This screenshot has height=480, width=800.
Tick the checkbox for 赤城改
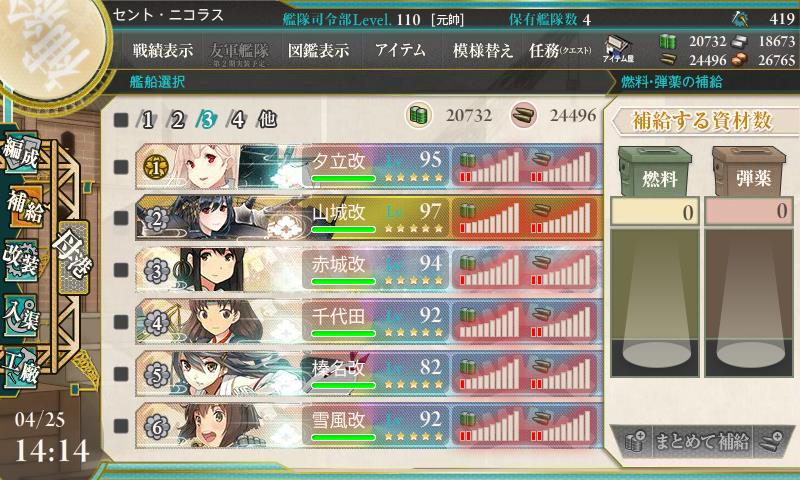tap(121, 270)
